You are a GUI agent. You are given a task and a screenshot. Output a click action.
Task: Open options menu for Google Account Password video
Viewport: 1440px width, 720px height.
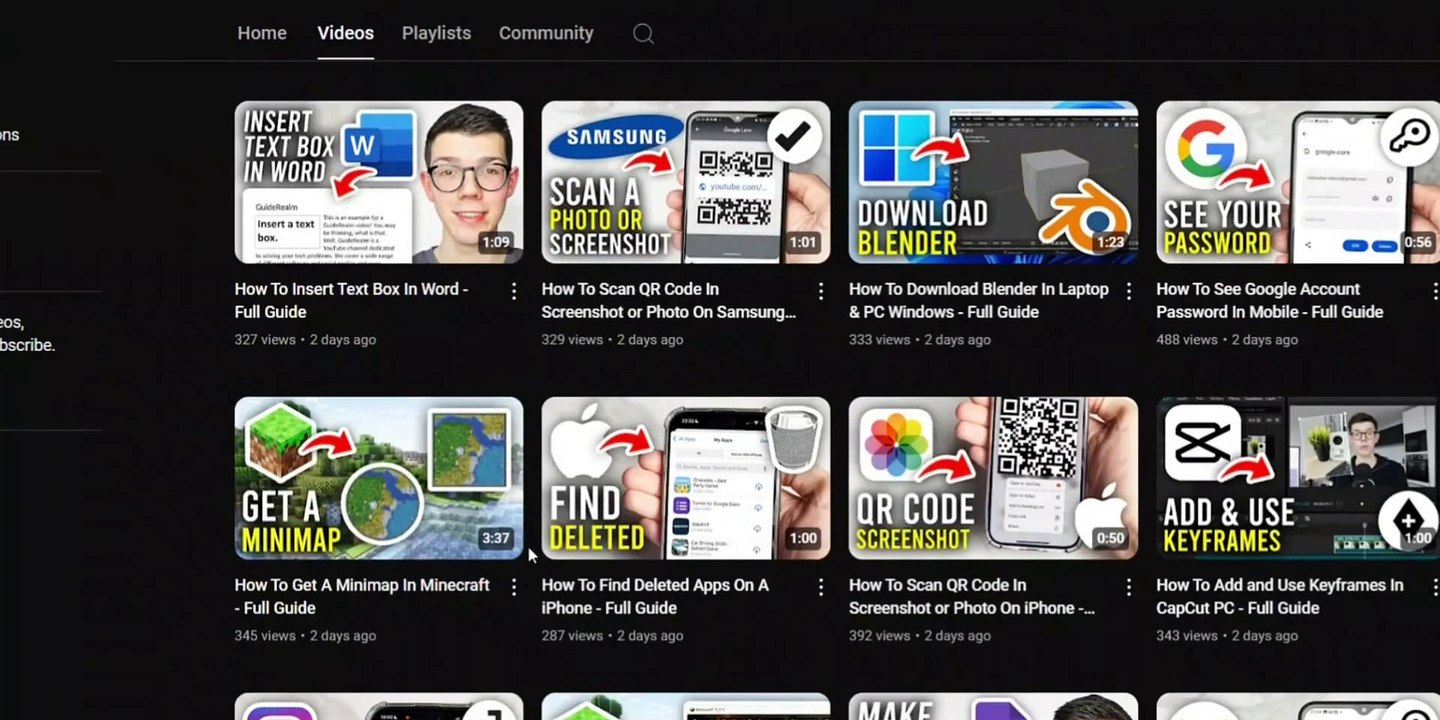click(1435, 291)
